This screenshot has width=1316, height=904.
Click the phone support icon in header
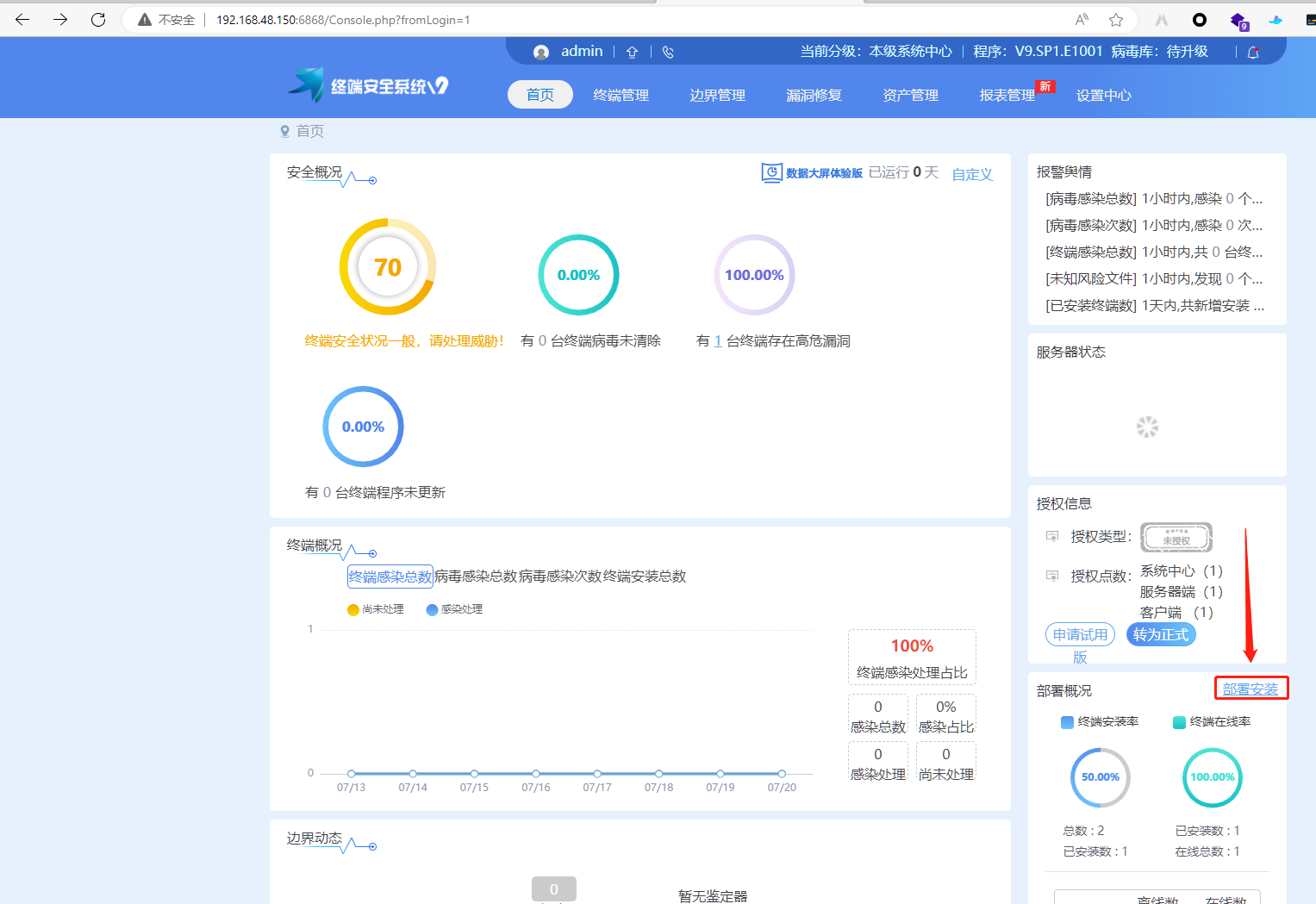tap(668, 52)
